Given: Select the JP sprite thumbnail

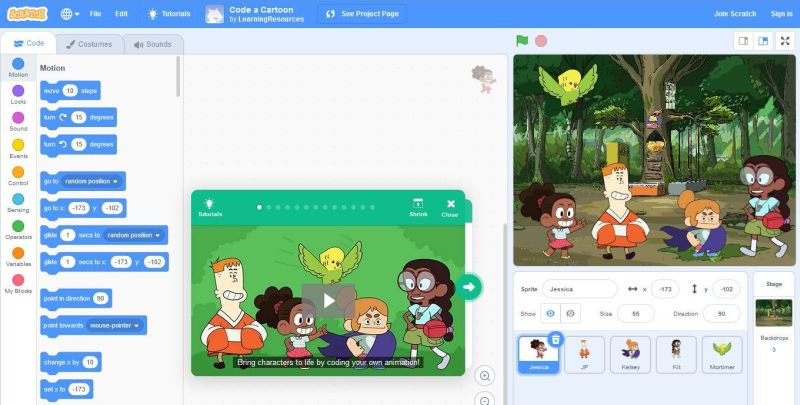Looking at the screenshot, I should (585, 355).
